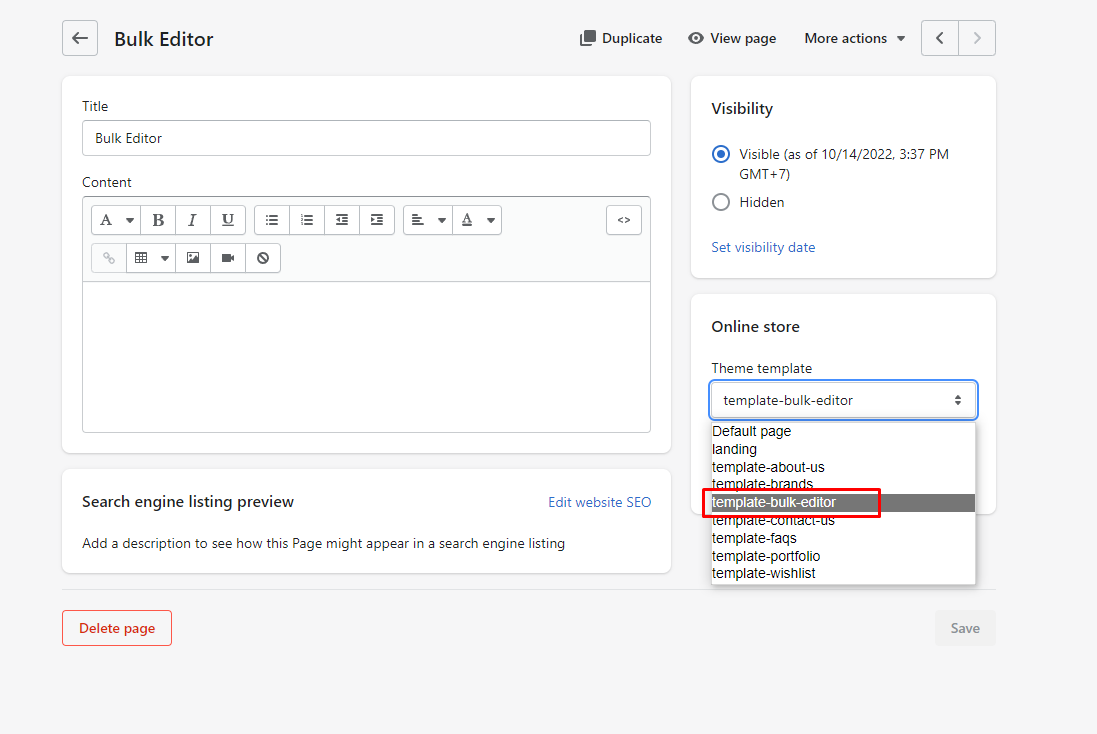Screen dimensions: 1097x734
Task: Select the Visible radio button
Action: pyautogui.click(x=721, y=154)
